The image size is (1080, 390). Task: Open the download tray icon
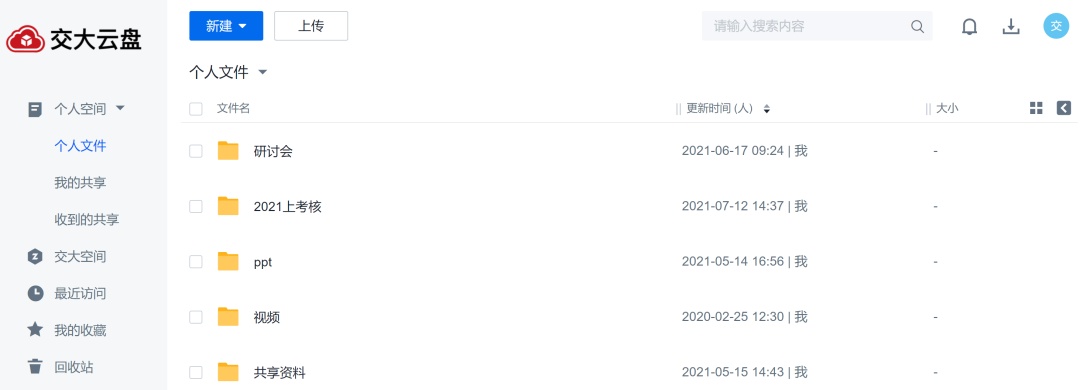tap(1010, 26)
